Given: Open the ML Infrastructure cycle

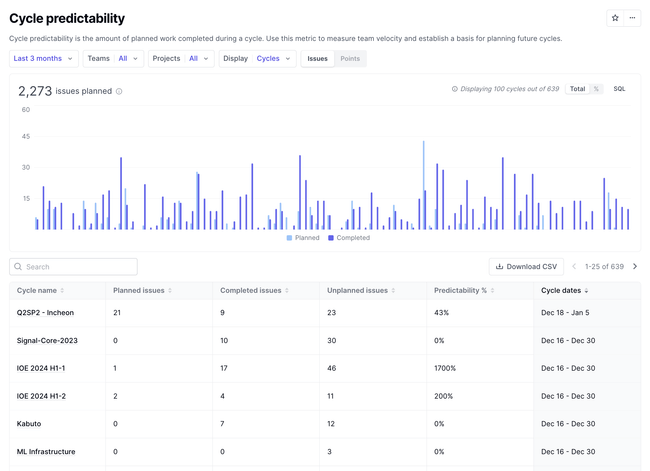Looking at the screenshot, I should point(46,452).
